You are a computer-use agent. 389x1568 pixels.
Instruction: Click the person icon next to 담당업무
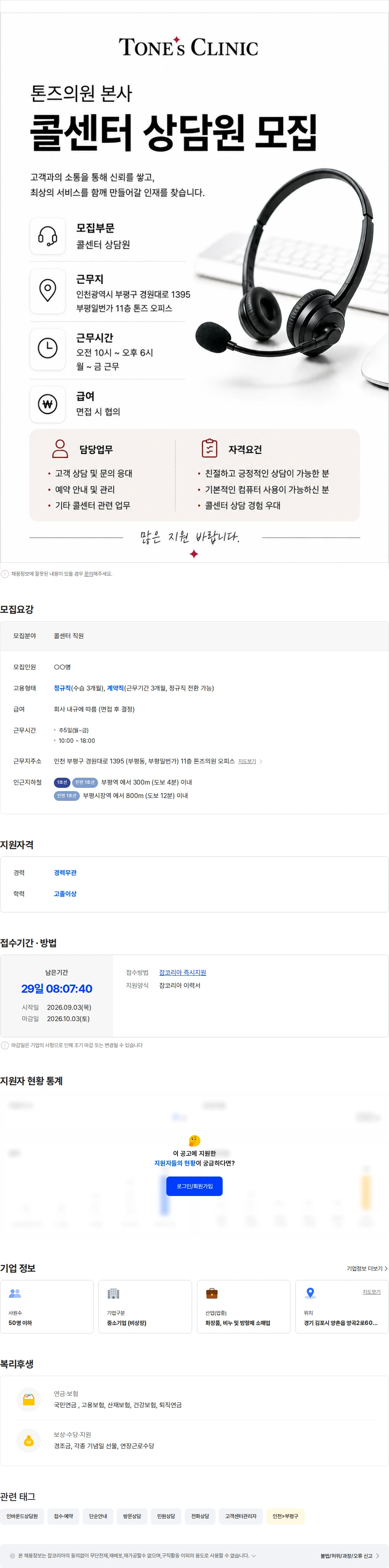[60, 449]
